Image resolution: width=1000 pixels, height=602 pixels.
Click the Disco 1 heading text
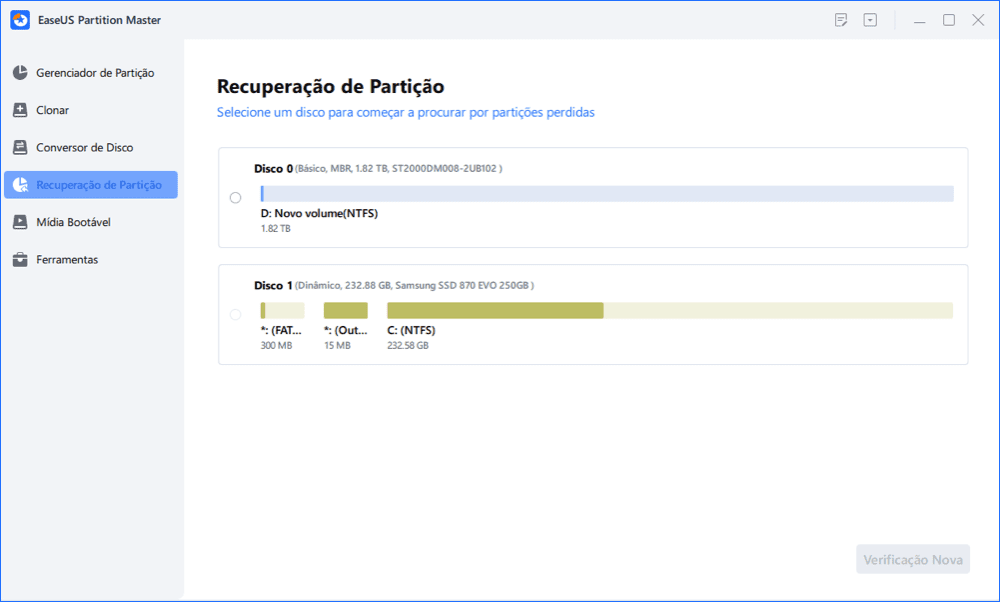click(274, 286)
